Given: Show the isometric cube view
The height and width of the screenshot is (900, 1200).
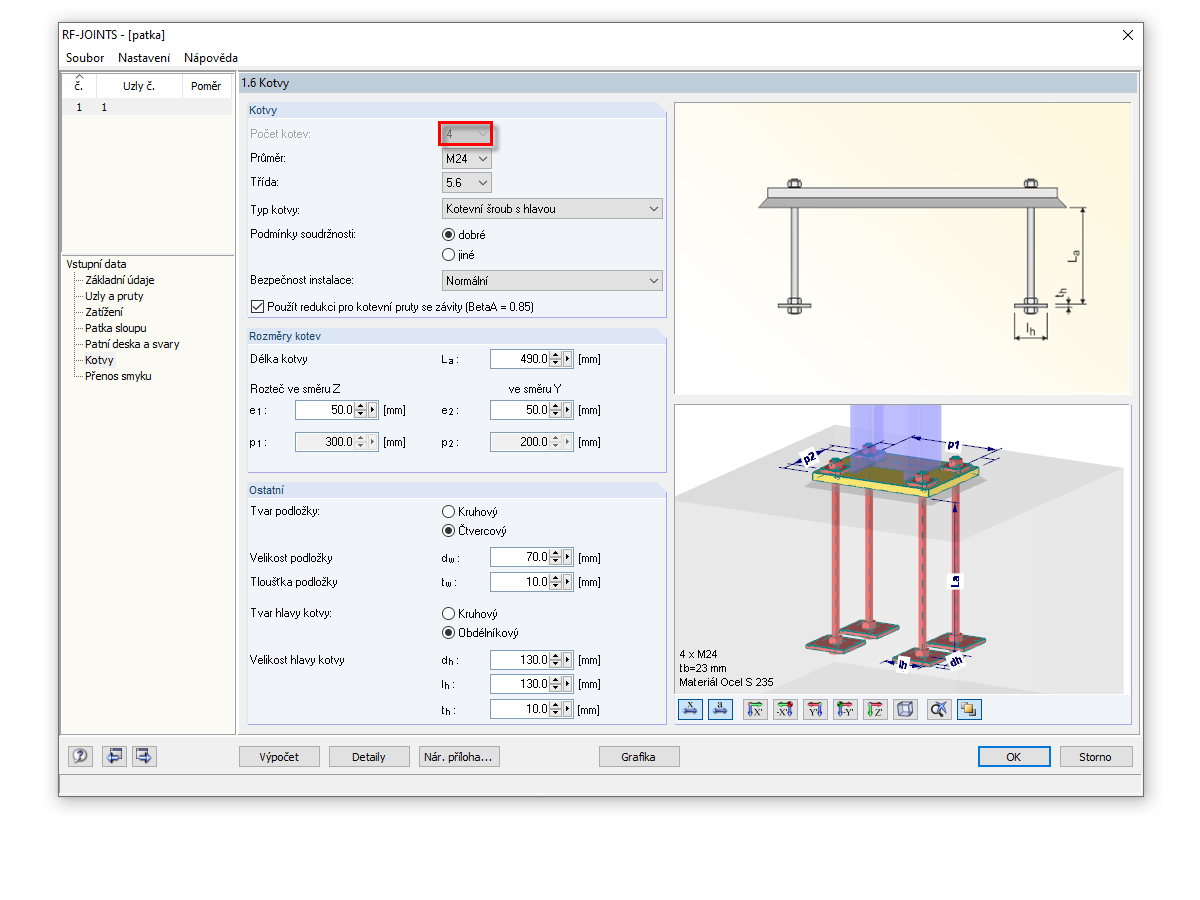Looking at the screenshot, I should coord(905,709).
